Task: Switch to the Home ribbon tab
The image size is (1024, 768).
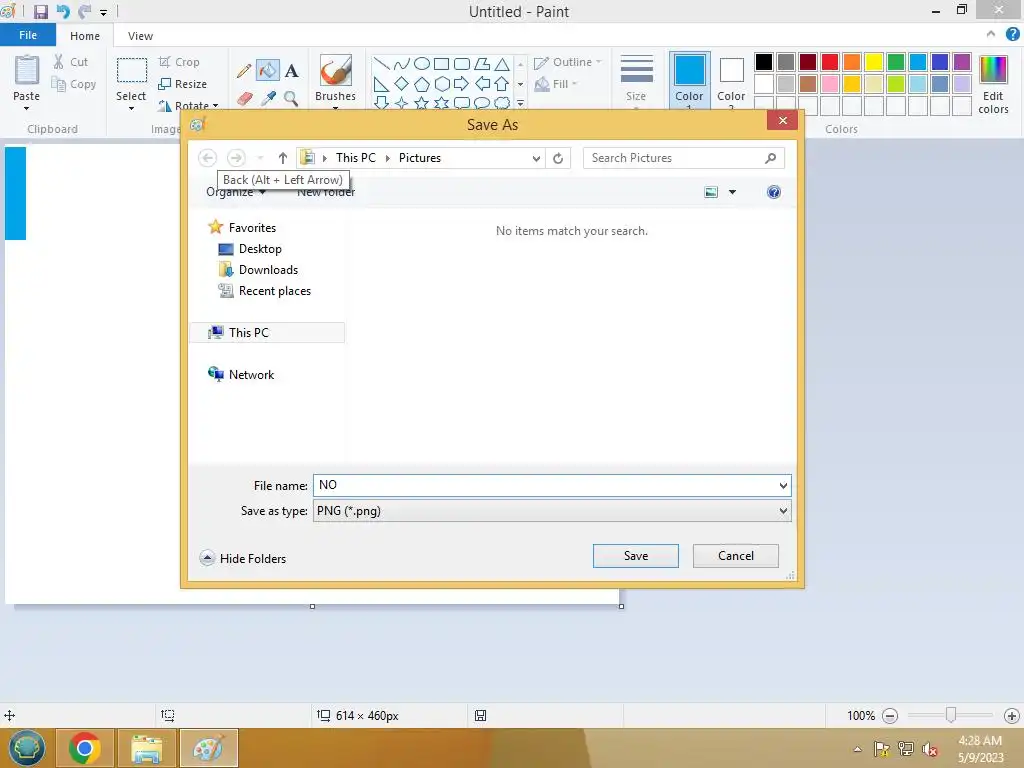Action: tap(85, 36)
